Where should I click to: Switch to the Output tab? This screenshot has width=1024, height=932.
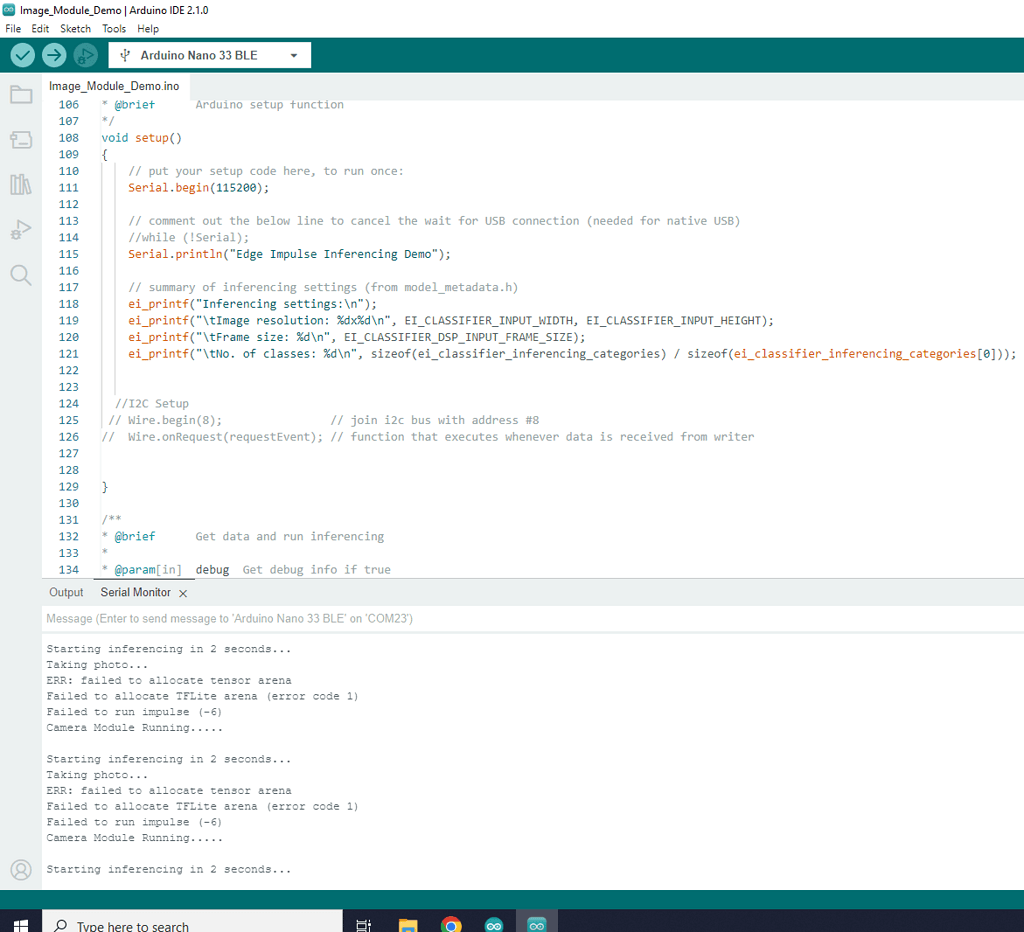coord(67,593)
